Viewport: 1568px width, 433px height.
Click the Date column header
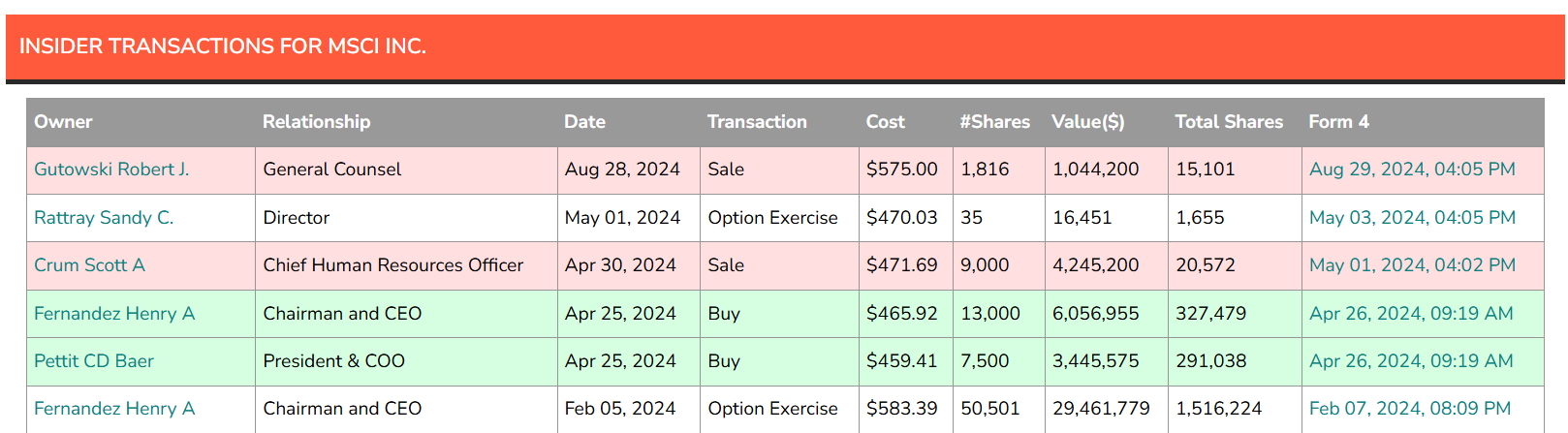[584, 122]
